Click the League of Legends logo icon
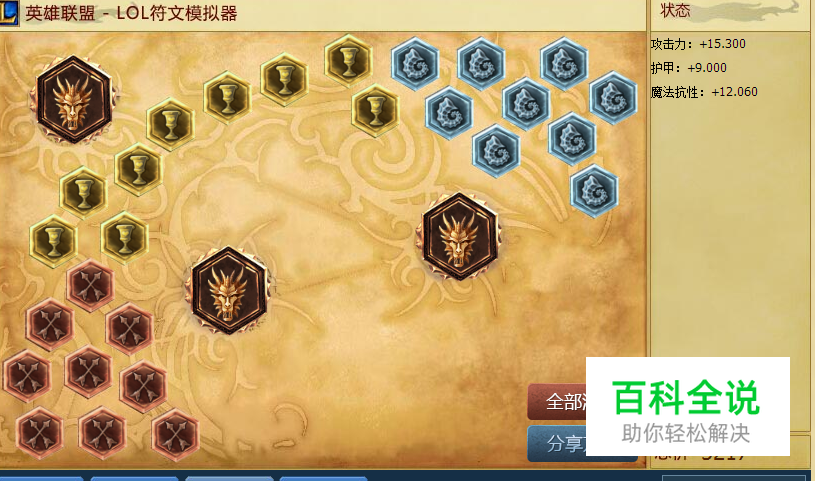 (8, 12)
